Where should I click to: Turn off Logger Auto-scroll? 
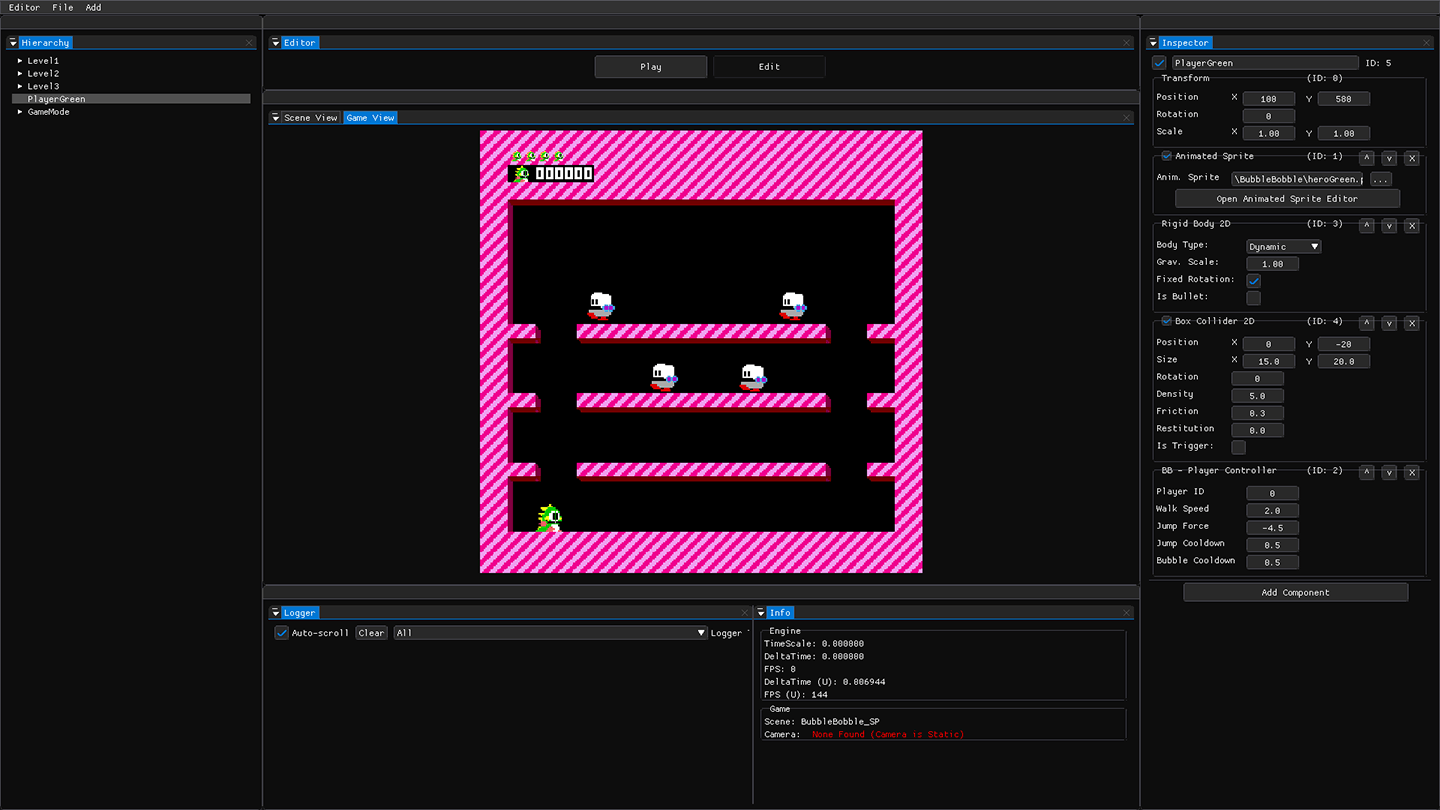pos(282,633)
